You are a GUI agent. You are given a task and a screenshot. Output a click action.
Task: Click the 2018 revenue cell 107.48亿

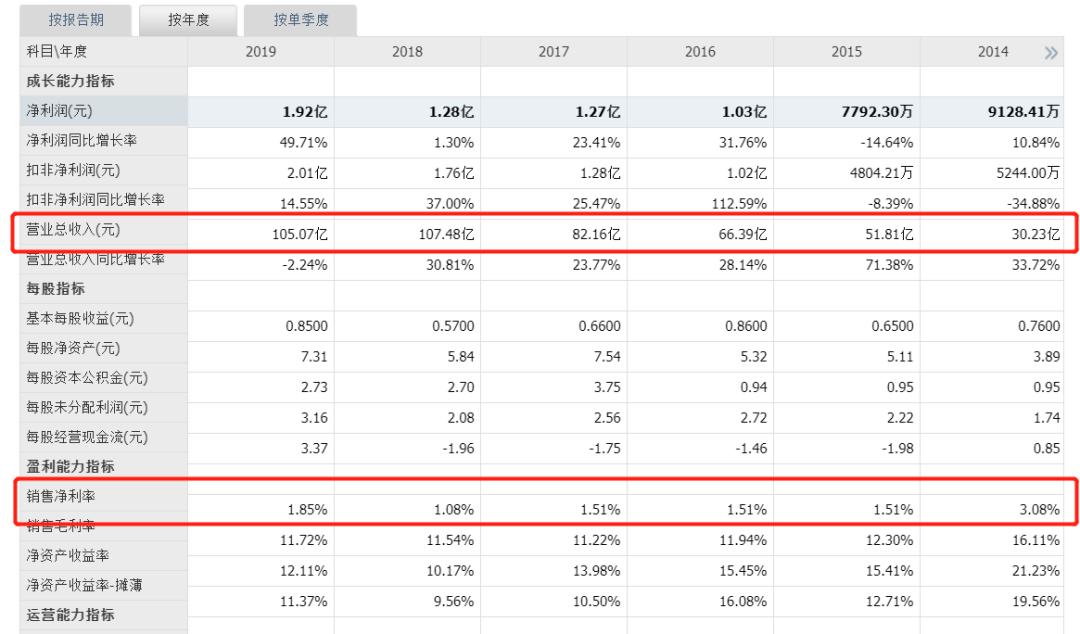click(446, 234)
